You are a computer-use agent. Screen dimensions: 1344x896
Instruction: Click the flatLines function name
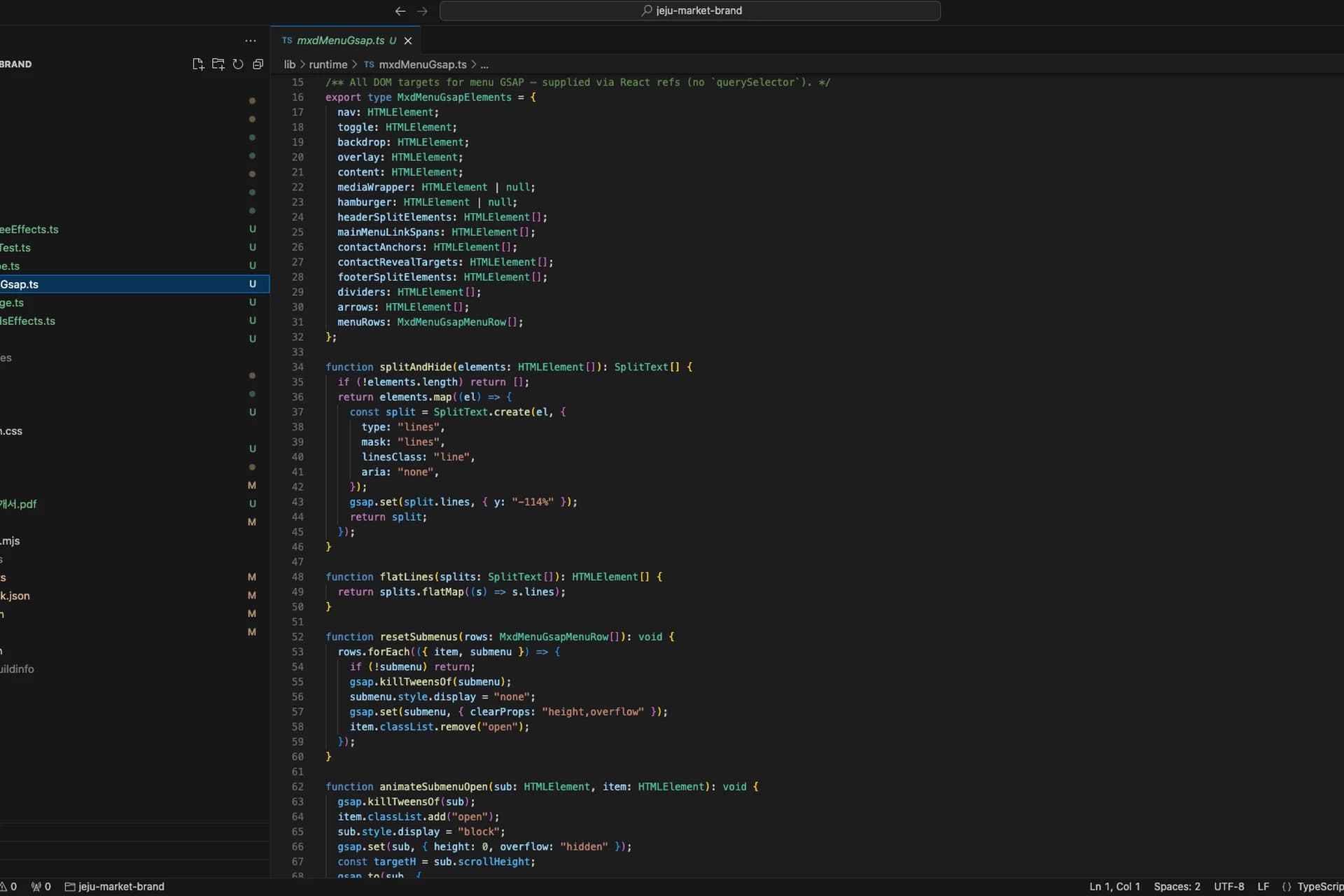click(407, 577)
